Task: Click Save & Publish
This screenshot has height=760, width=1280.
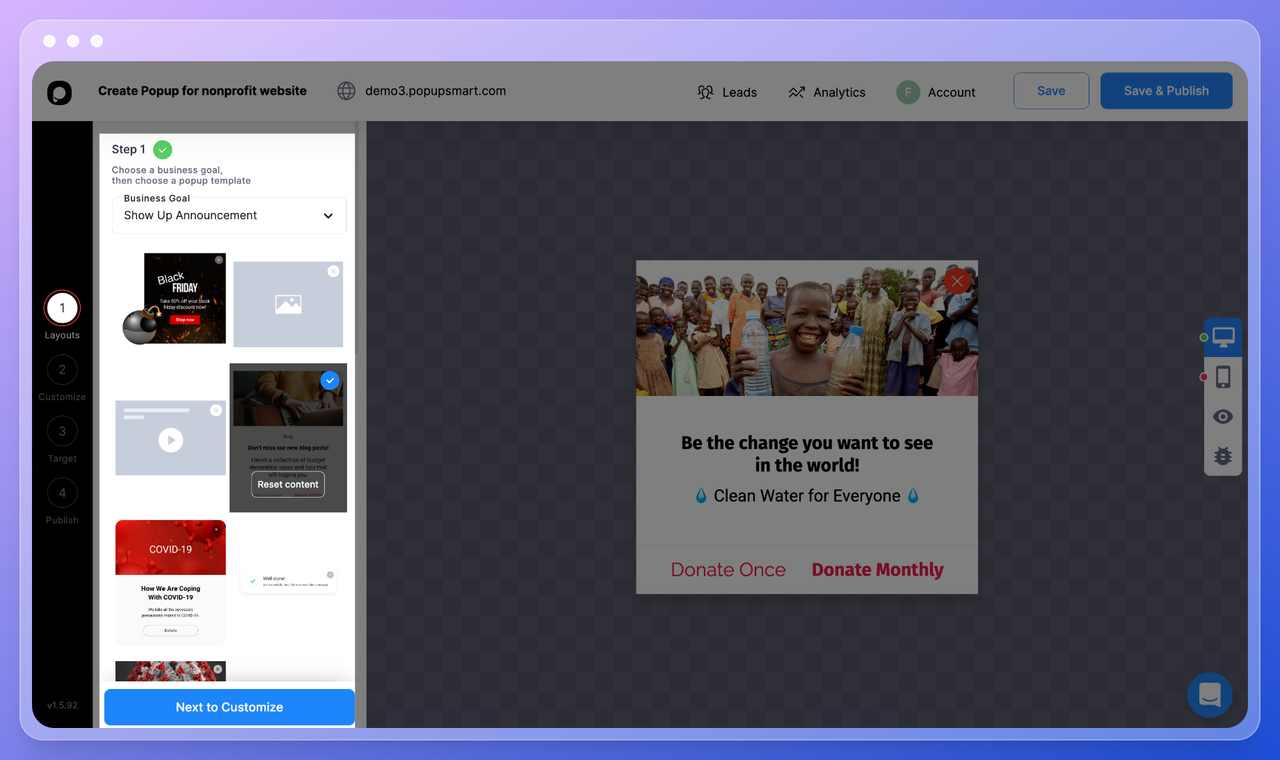Action: [1166, 91]
